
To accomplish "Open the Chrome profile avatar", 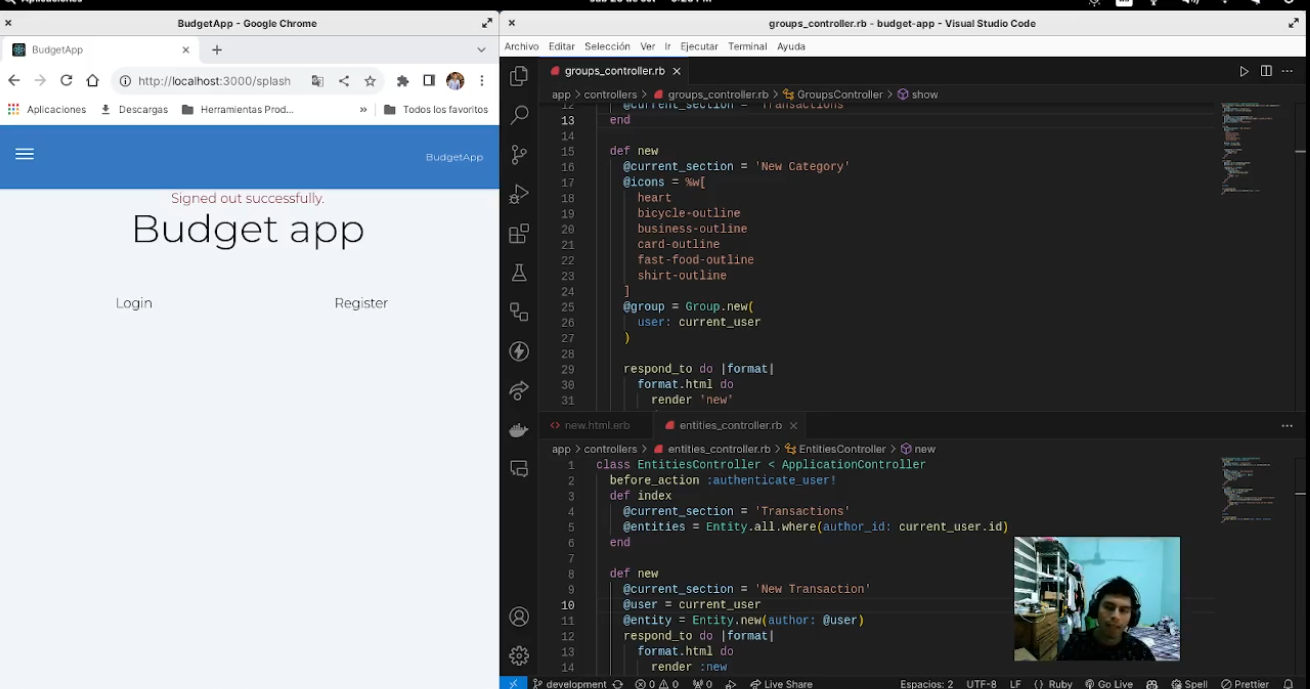I will tap(455, 81).
